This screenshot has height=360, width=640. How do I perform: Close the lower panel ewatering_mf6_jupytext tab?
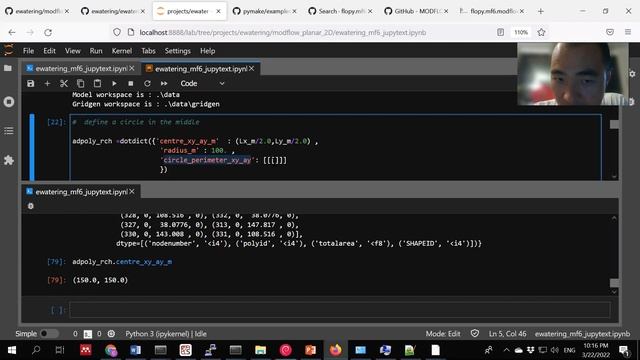(x=132, y=191)
